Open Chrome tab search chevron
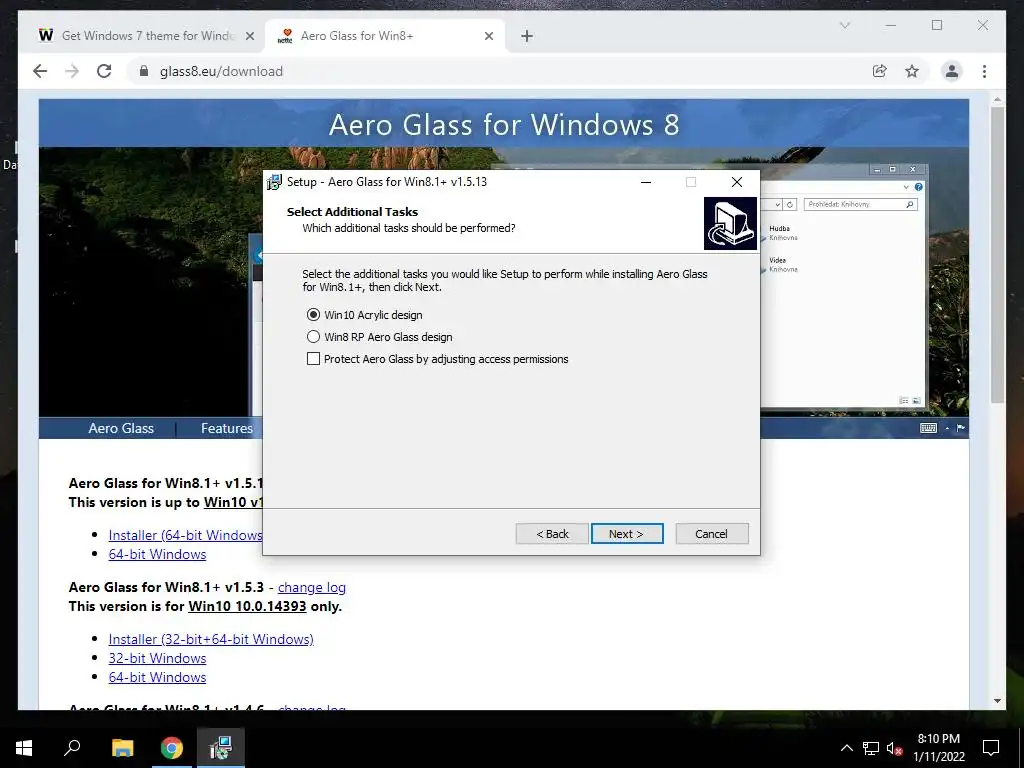 click(844, 25)
